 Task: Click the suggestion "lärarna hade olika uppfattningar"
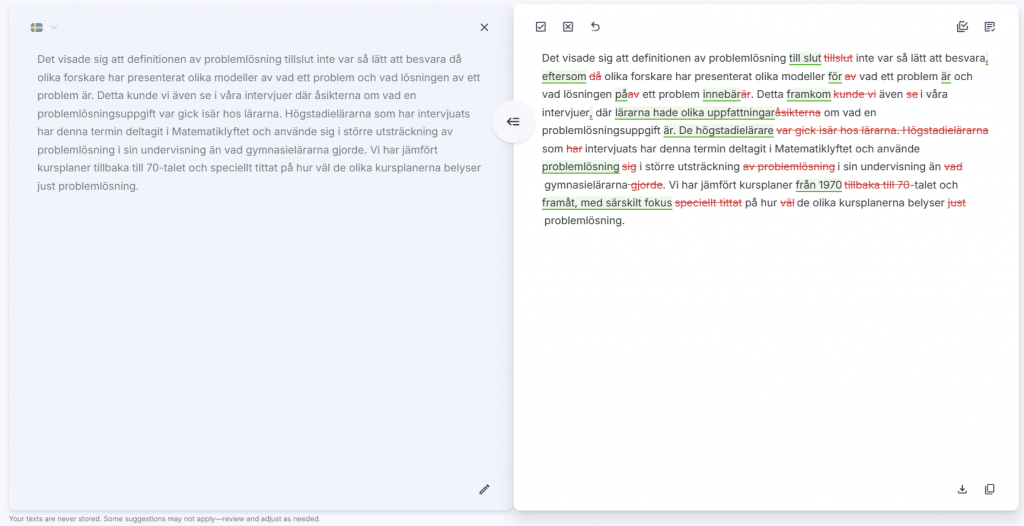click(694, 112)
